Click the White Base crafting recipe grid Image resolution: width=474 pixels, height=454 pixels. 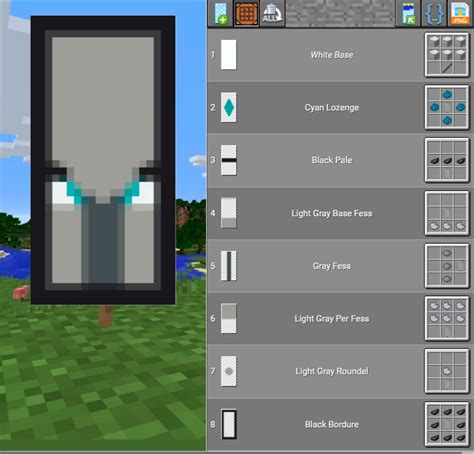(447, 55)
